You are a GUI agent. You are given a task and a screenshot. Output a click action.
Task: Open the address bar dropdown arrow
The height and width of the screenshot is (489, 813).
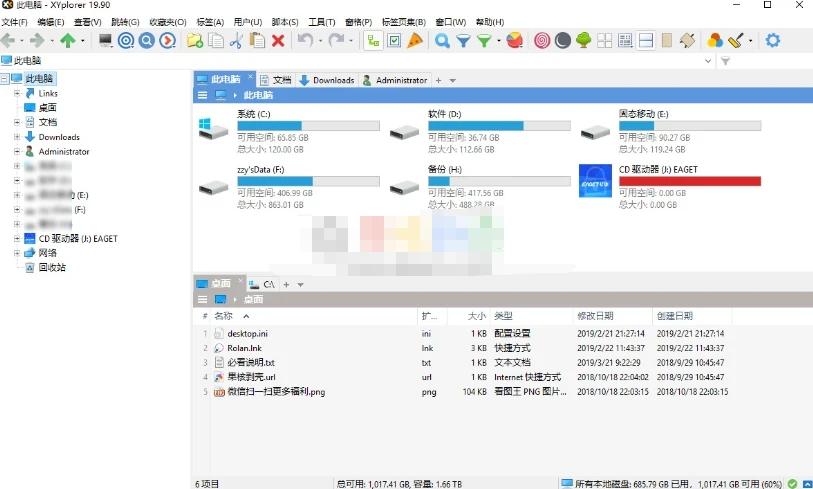click(708, 61)
